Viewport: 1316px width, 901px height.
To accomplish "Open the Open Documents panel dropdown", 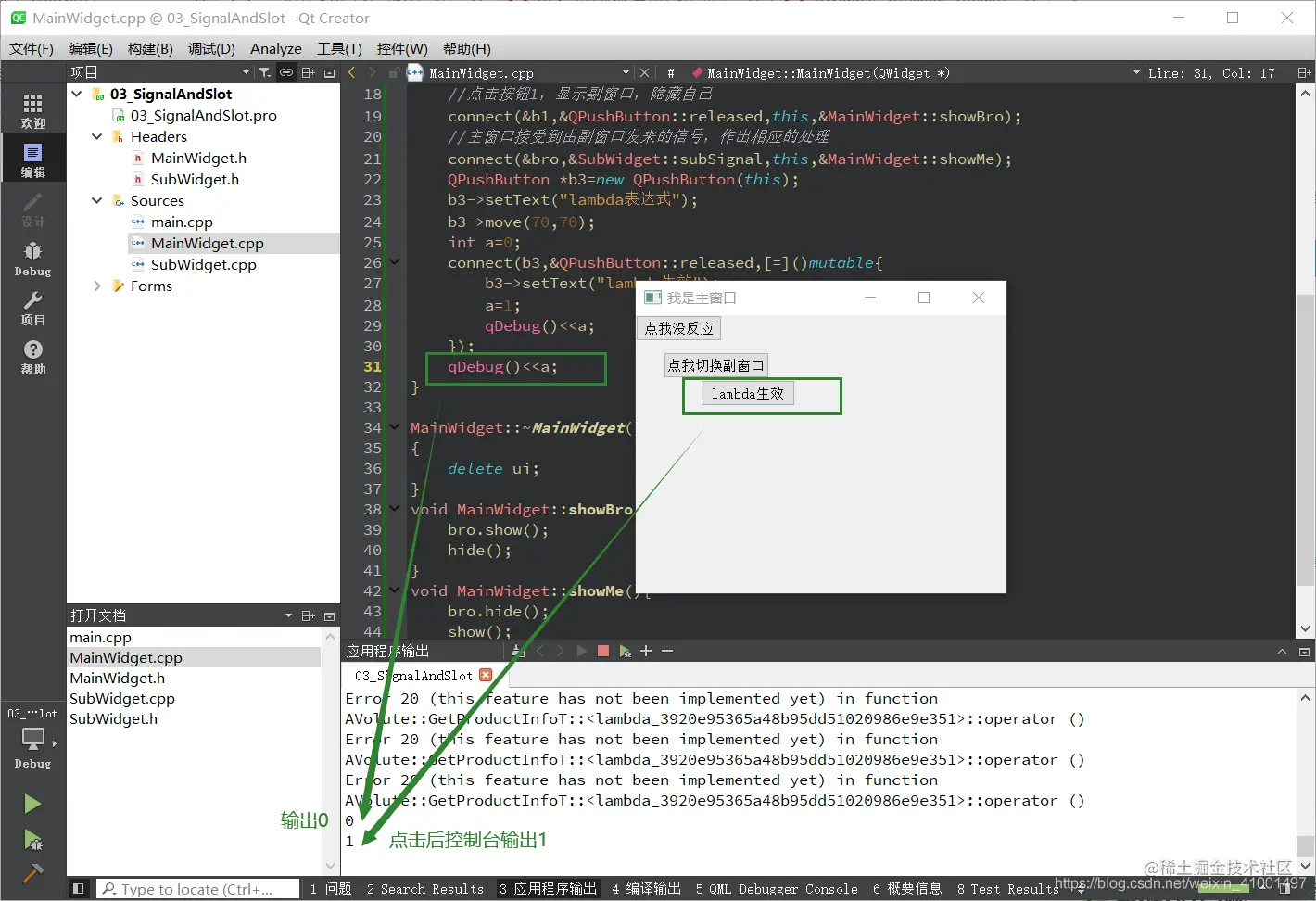I will 288,615.
